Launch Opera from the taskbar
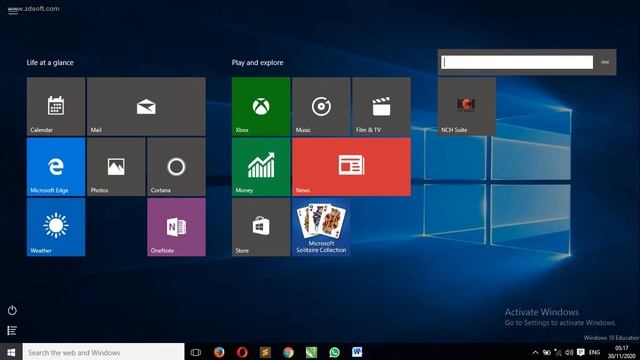 (242, 352)
